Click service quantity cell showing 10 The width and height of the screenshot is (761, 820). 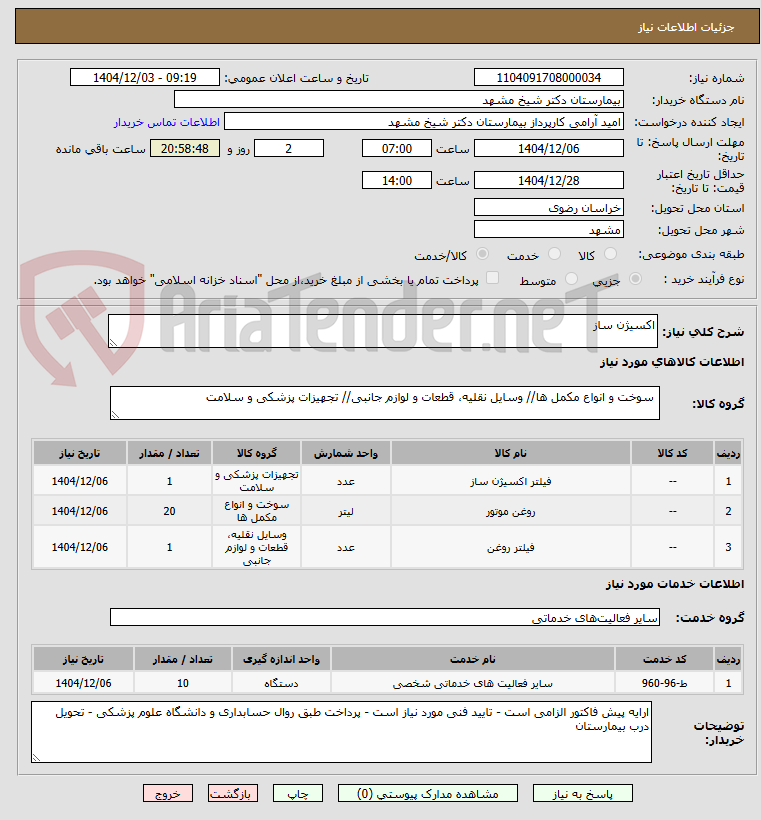tap(183, 683)
